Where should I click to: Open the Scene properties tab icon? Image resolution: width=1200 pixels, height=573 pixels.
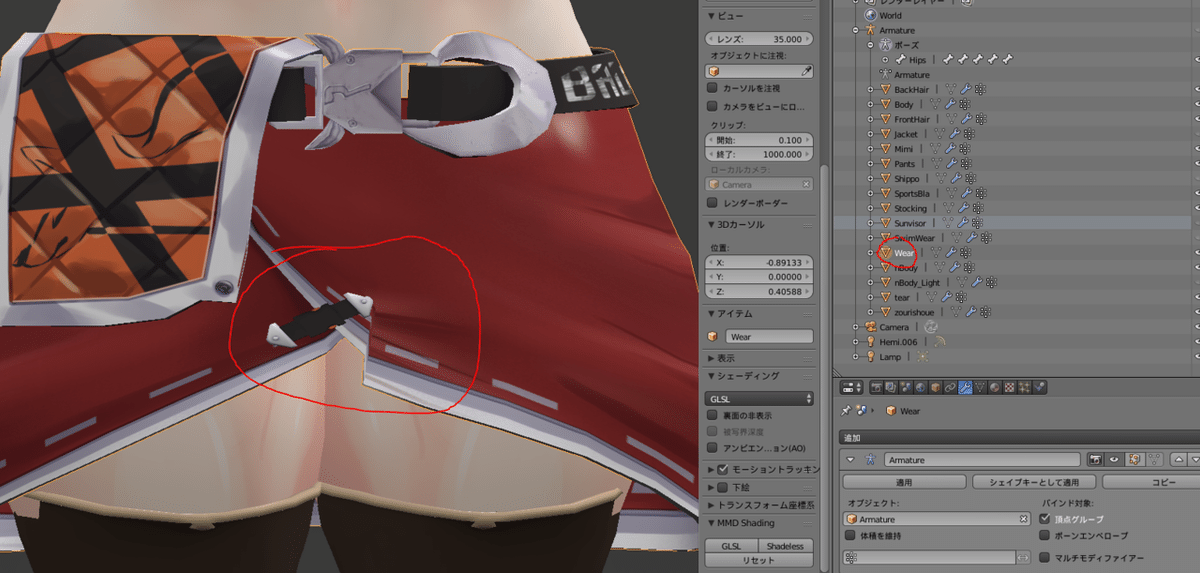point(906,387)
